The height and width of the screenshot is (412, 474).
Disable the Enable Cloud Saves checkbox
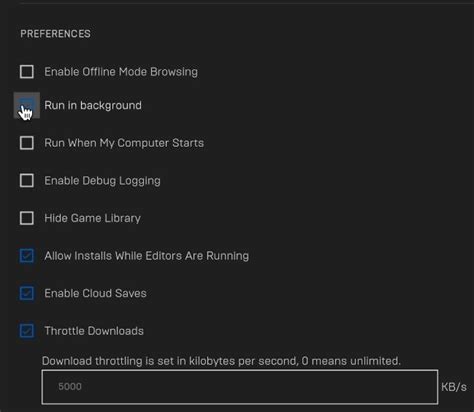(27, 293)
